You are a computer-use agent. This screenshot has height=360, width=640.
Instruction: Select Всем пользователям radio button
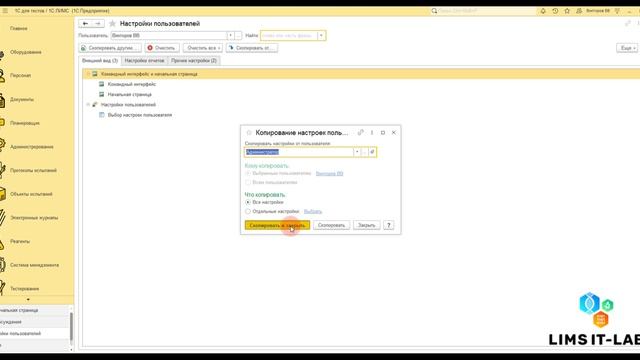click(248, 182)
